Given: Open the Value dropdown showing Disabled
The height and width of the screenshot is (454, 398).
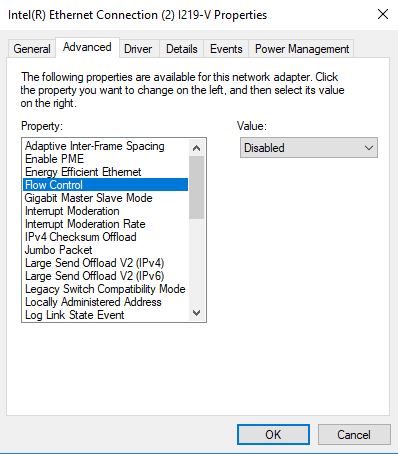Looking at the screenshot, I should pos(309,148).
